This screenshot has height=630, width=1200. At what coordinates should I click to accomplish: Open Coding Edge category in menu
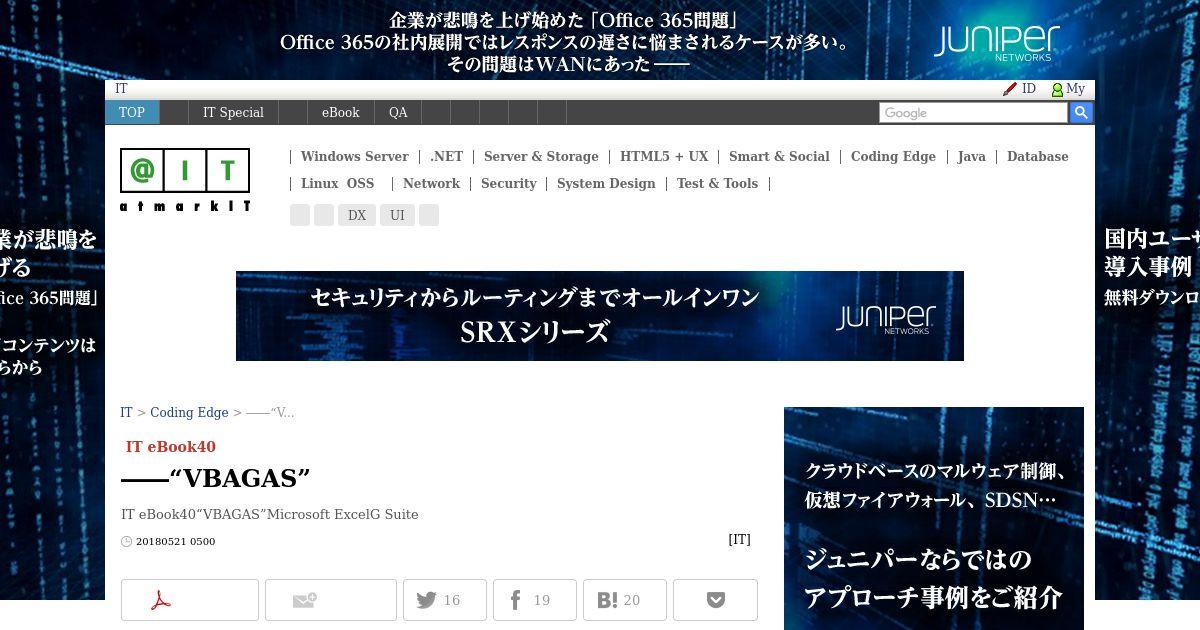pyautogui.click(x=893, y=156)
